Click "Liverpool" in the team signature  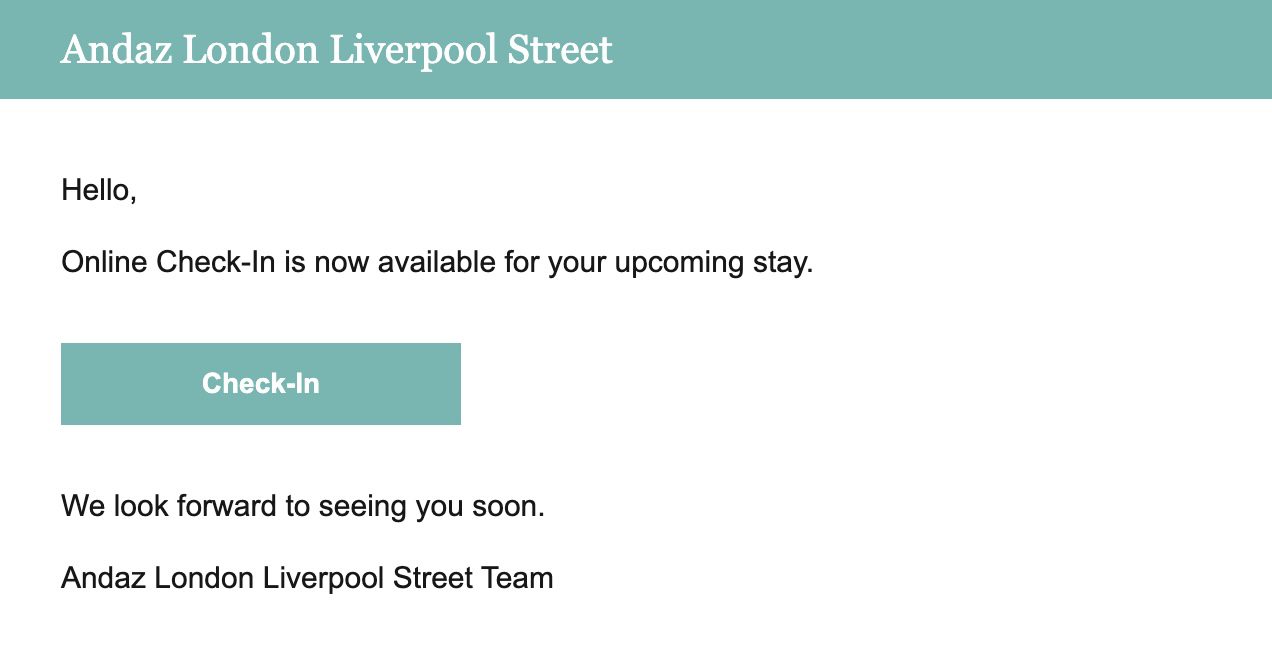point(322,578)
